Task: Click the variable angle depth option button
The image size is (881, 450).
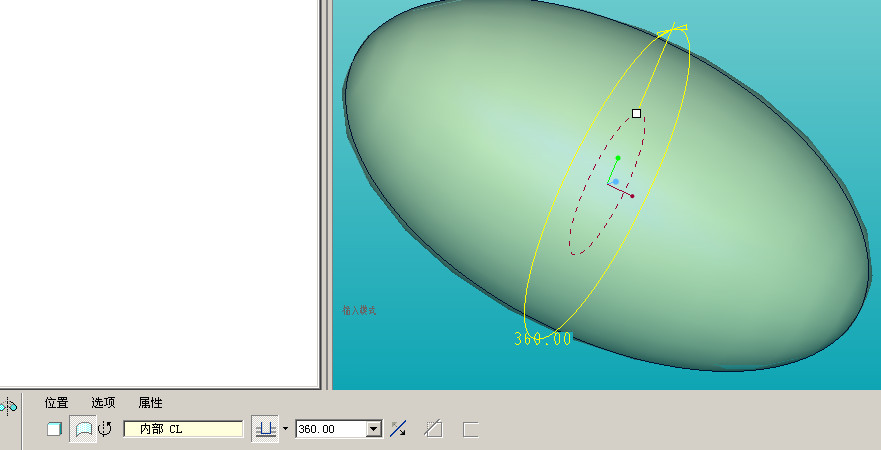Action: pos(265,429)
